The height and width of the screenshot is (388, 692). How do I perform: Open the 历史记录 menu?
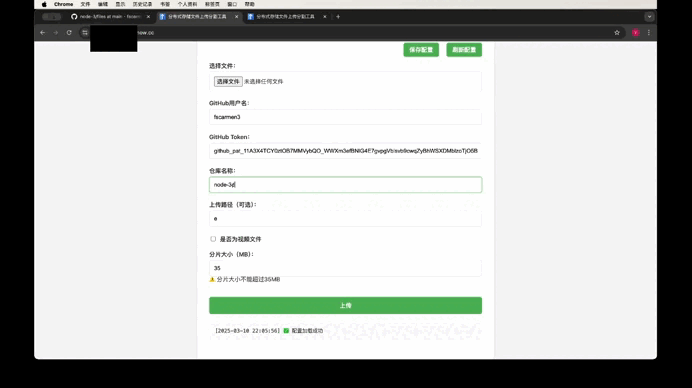(142, 4)
